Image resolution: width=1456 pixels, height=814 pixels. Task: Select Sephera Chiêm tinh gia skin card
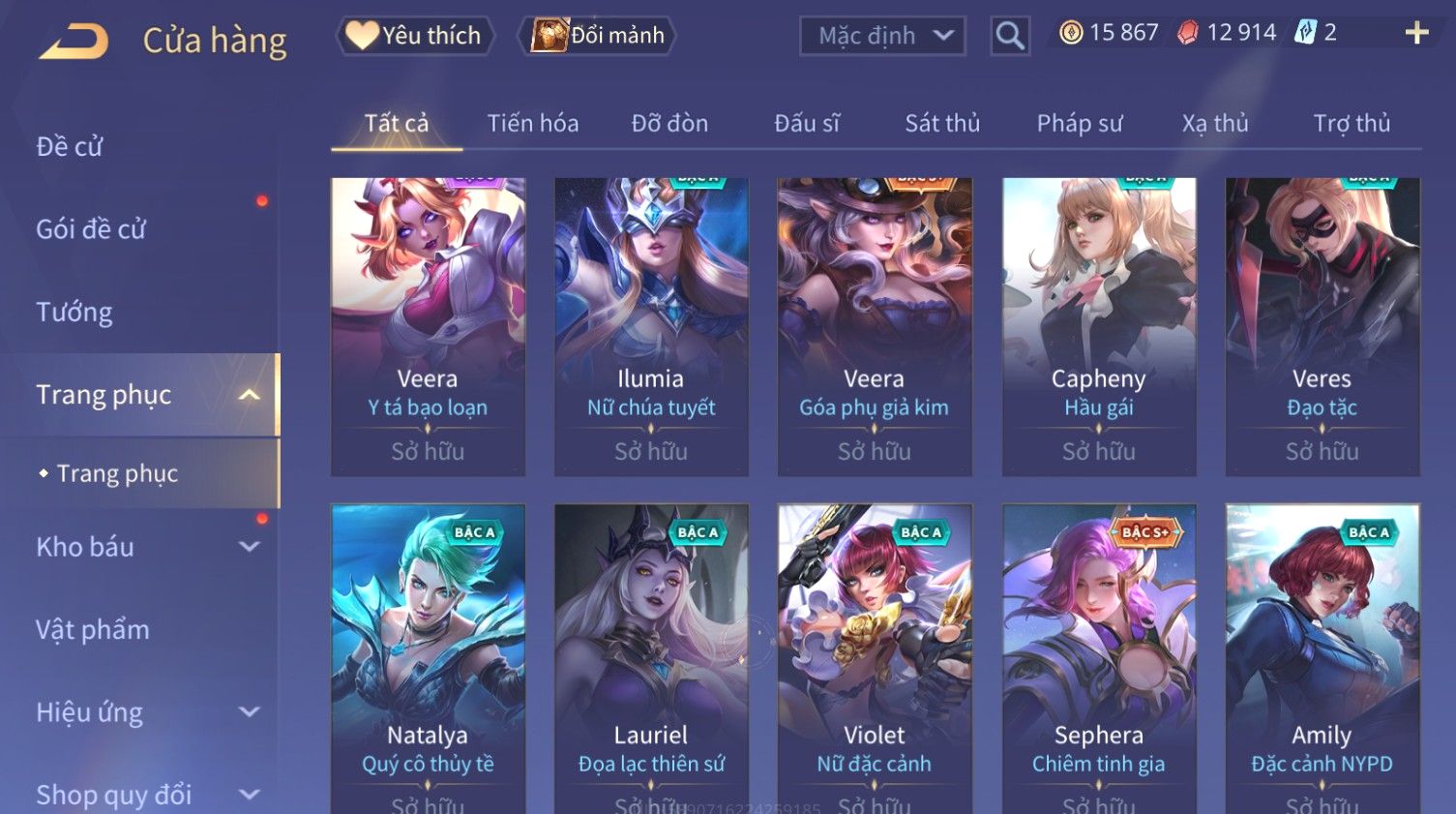point(1099,658)
